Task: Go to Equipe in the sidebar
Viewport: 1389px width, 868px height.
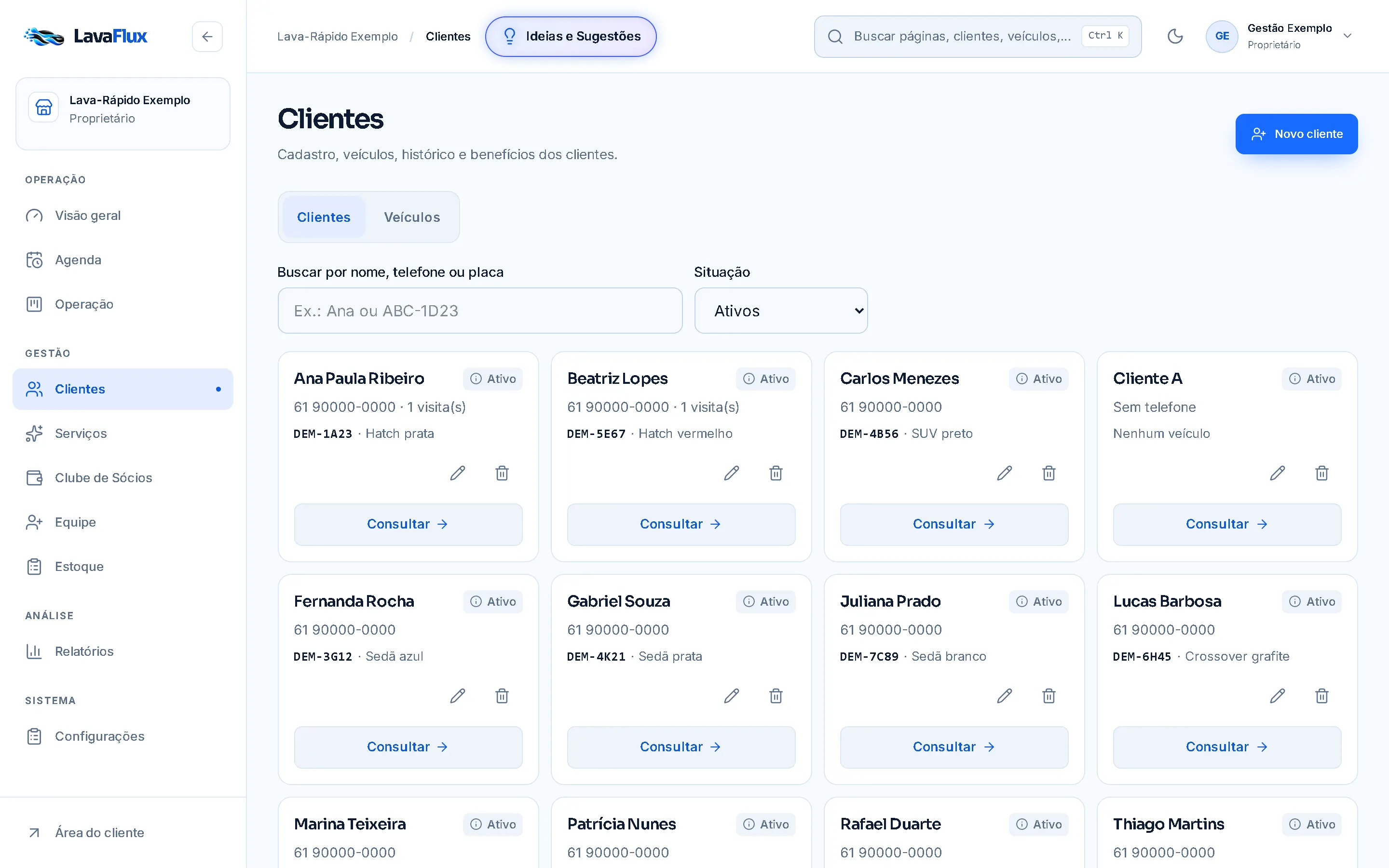Action: pyautogui.click(x=123, y=522)
